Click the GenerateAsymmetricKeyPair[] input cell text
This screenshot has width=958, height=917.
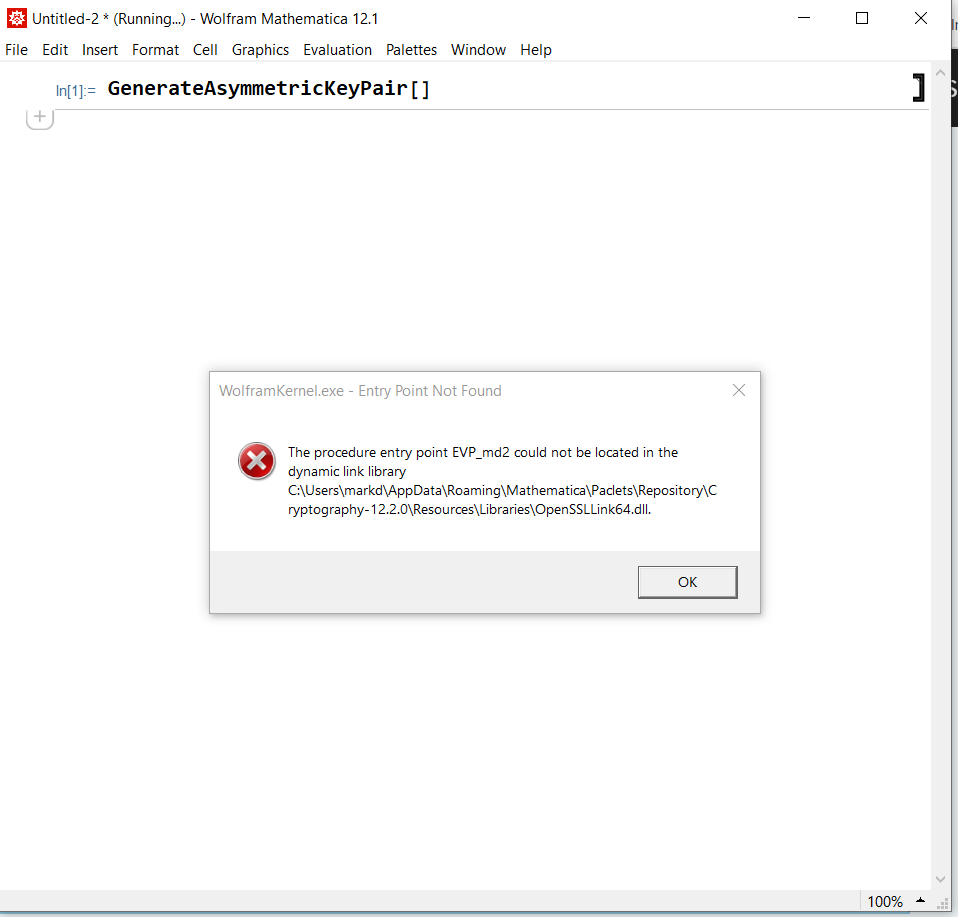(269, 89)
